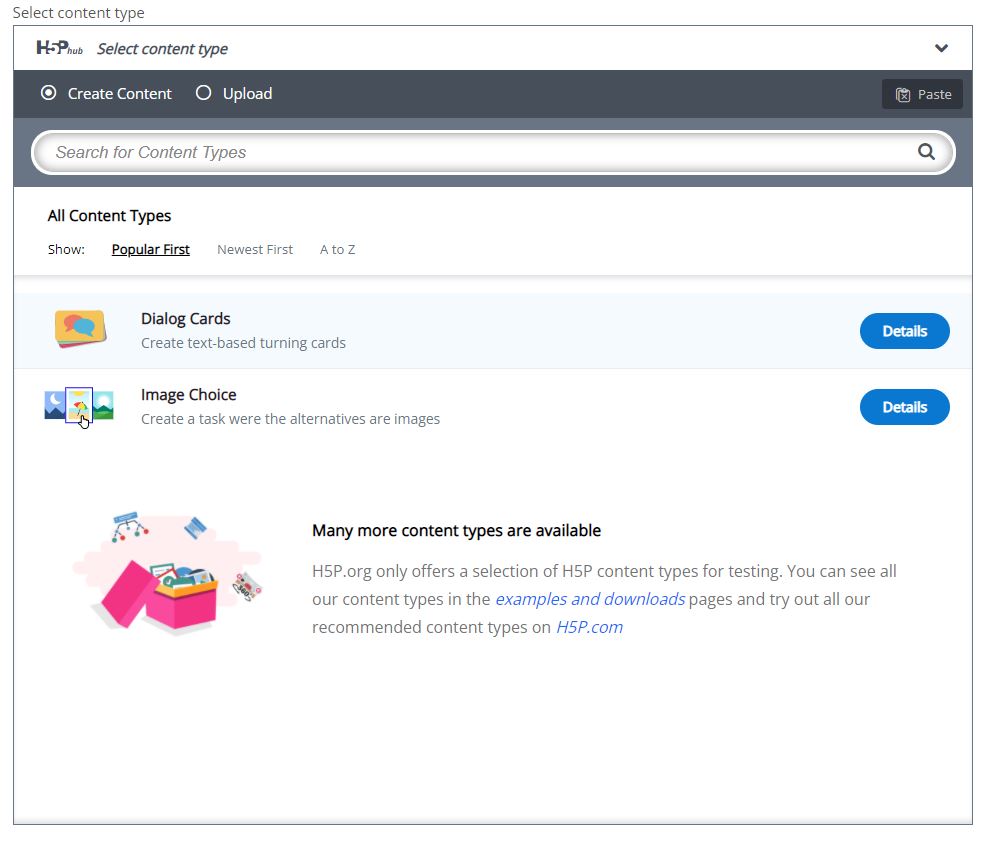
Task: Open Details for Dialog Cards
Action: (904, 331)
